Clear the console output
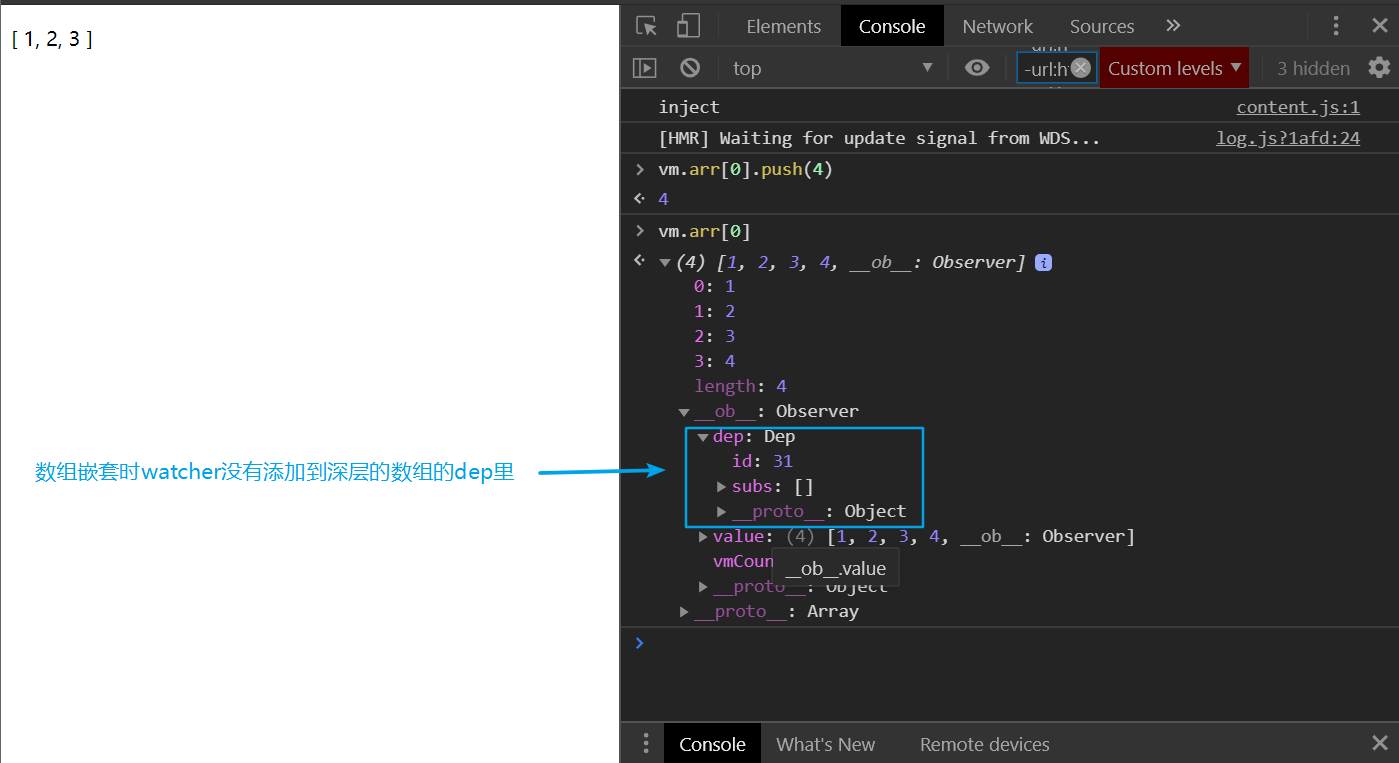 pos(690,68)
